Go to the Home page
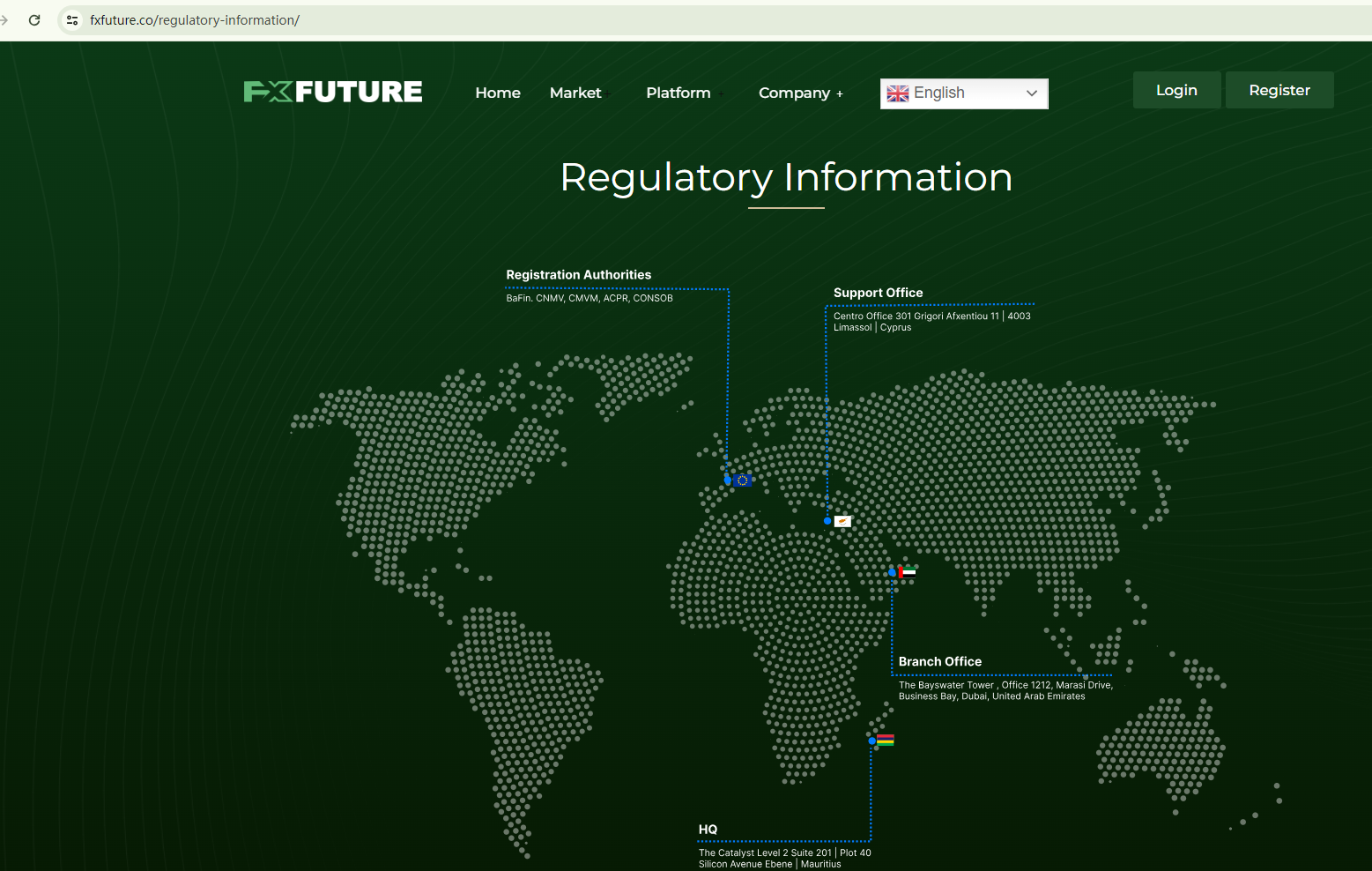Screen dimensions: 1372x871 click(498, 93)
